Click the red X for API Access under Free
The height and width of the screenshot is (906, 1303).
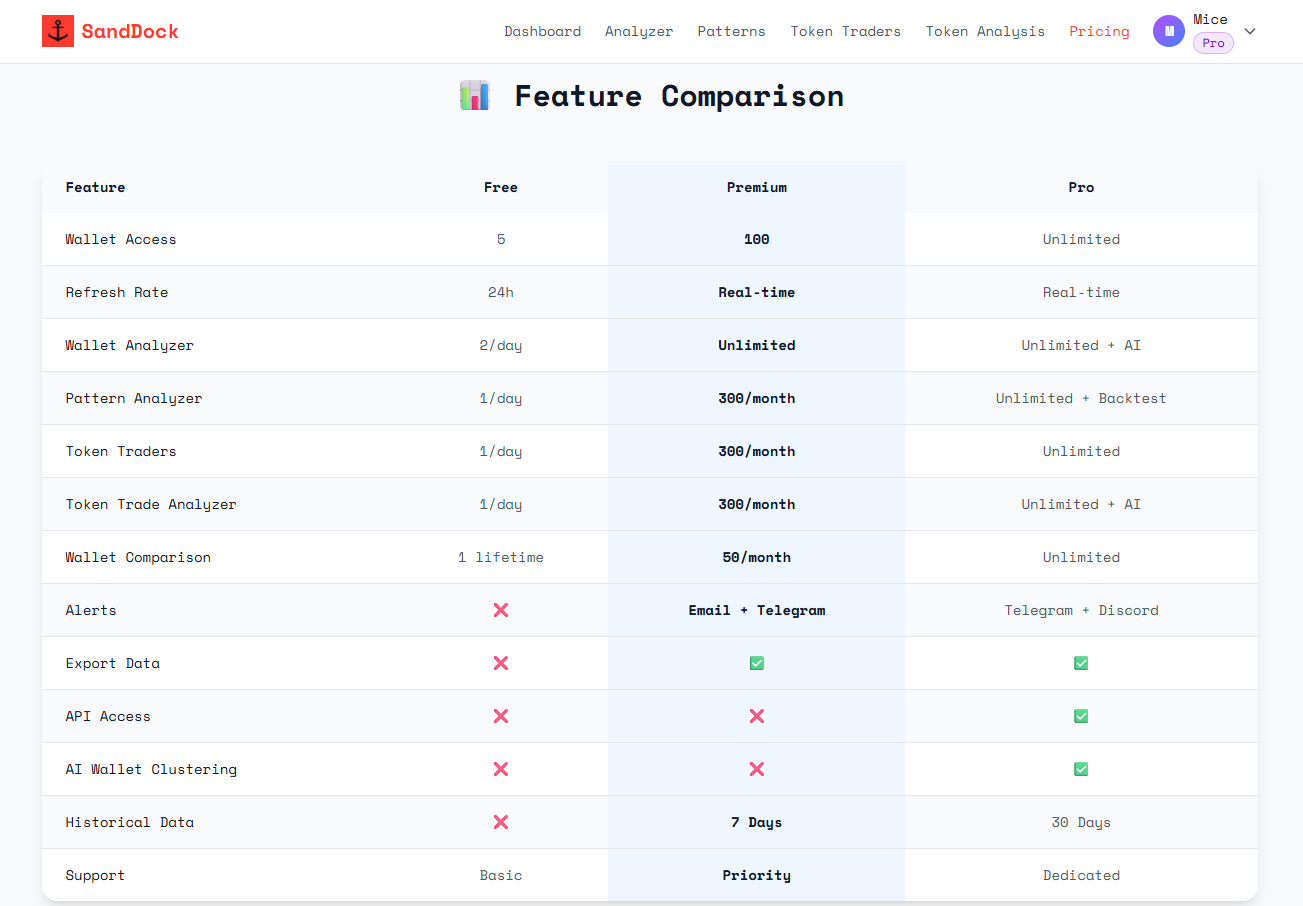pyautogui.click(x=501, y=716)
